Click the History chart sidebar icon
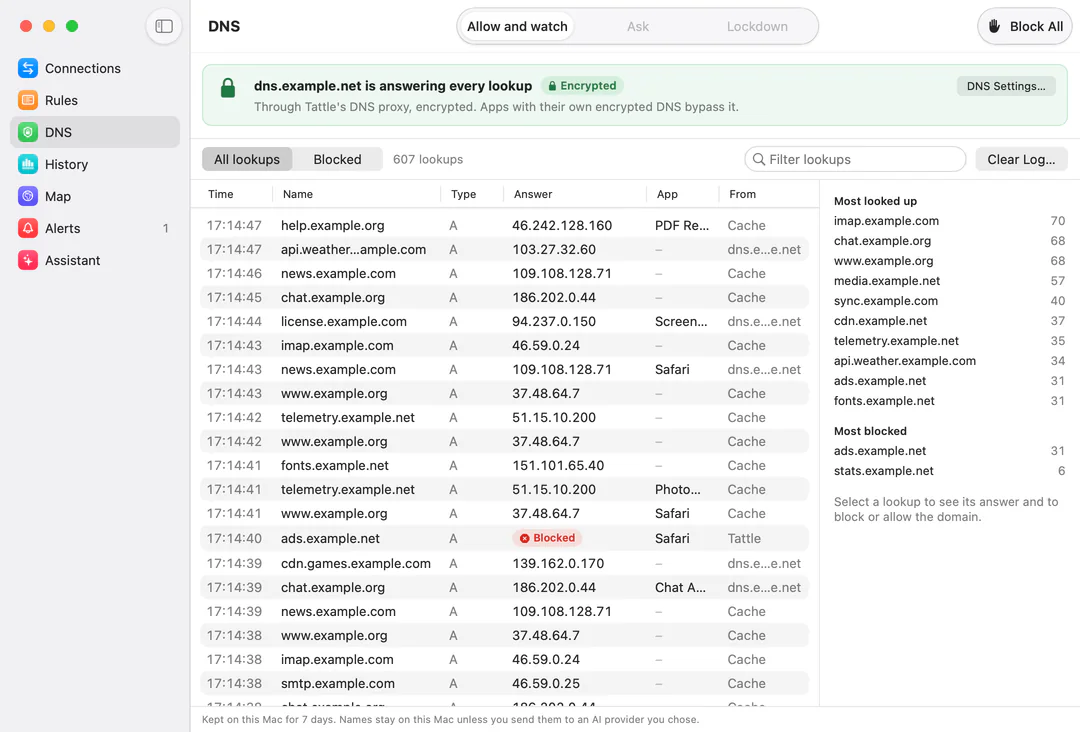 pyautogui.click(x=28, y=164)
